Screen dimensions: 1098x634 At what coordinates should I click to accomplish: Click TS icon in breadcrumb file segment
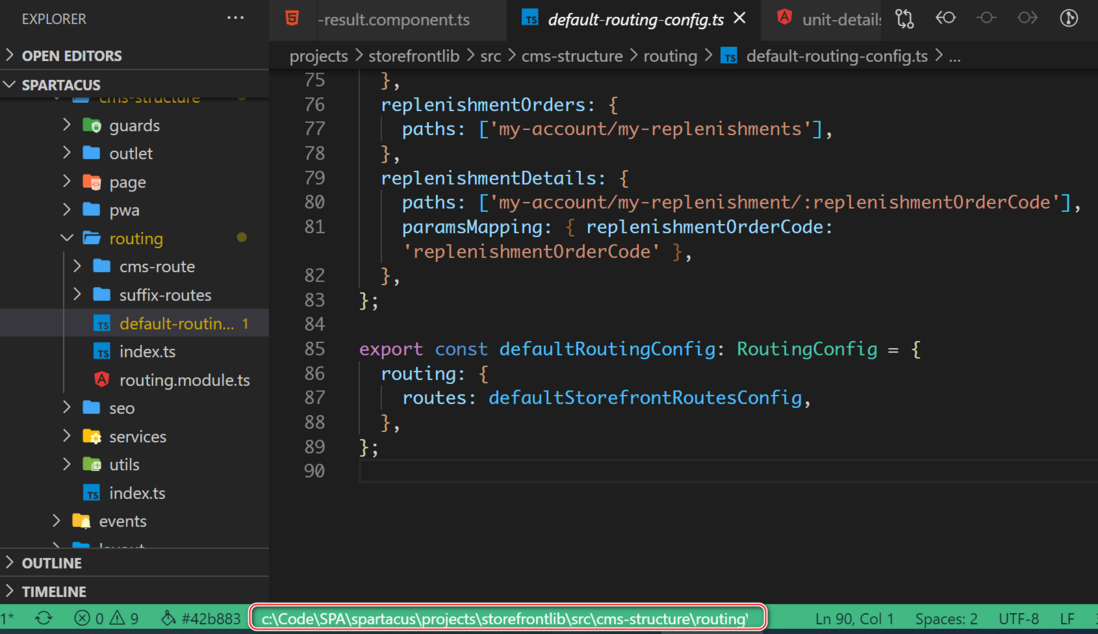729,56
